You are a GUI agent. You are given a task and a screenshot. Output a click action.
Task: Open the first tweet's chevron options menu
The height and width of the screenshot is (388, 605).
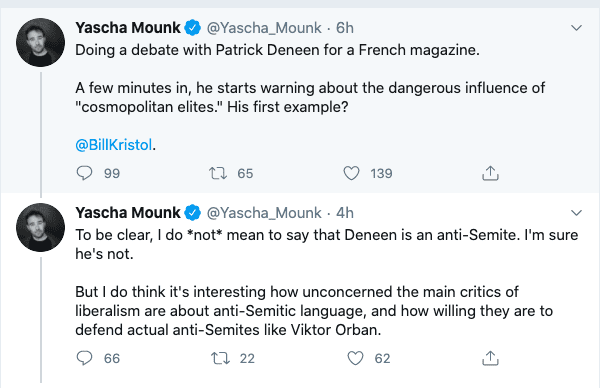pyautogui.click(x=576, y=28)
